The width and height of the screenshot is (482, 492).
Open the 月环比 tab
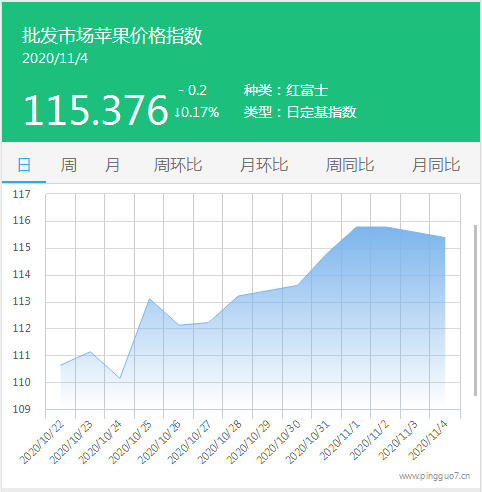264,165
